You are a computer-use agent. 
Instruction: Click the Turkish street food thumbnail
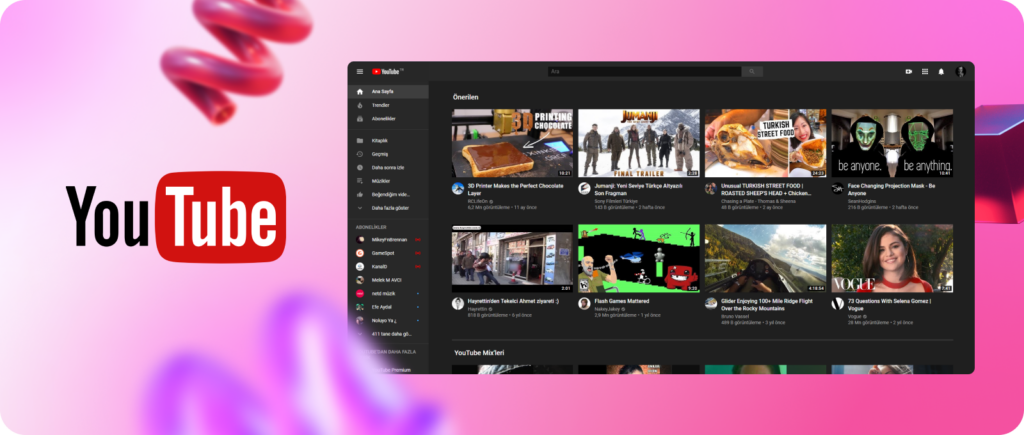pyautogui.click(x=765, y=143)
